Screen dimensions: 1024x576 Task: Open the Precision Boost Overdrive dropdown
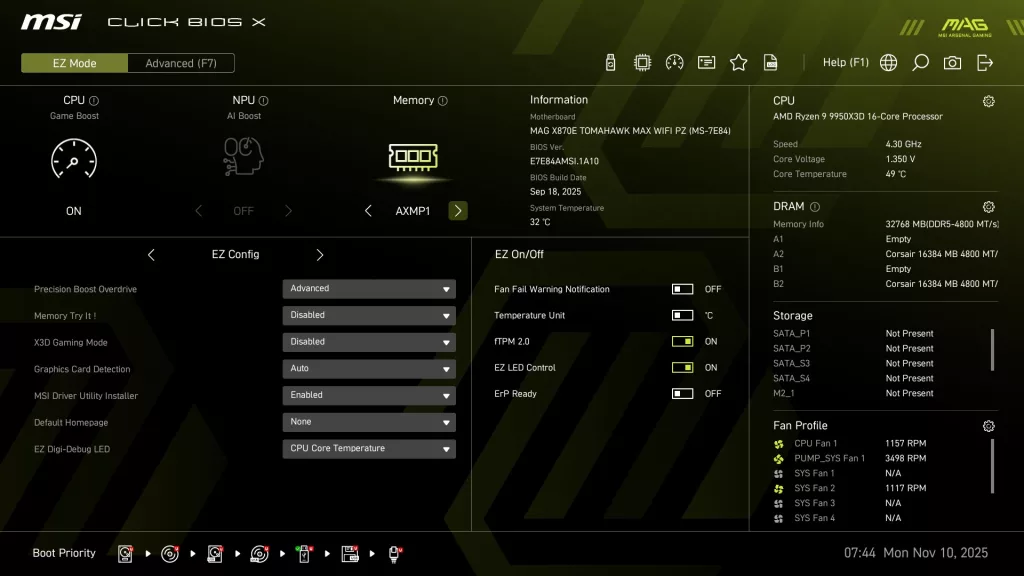[x=368, y=288]
